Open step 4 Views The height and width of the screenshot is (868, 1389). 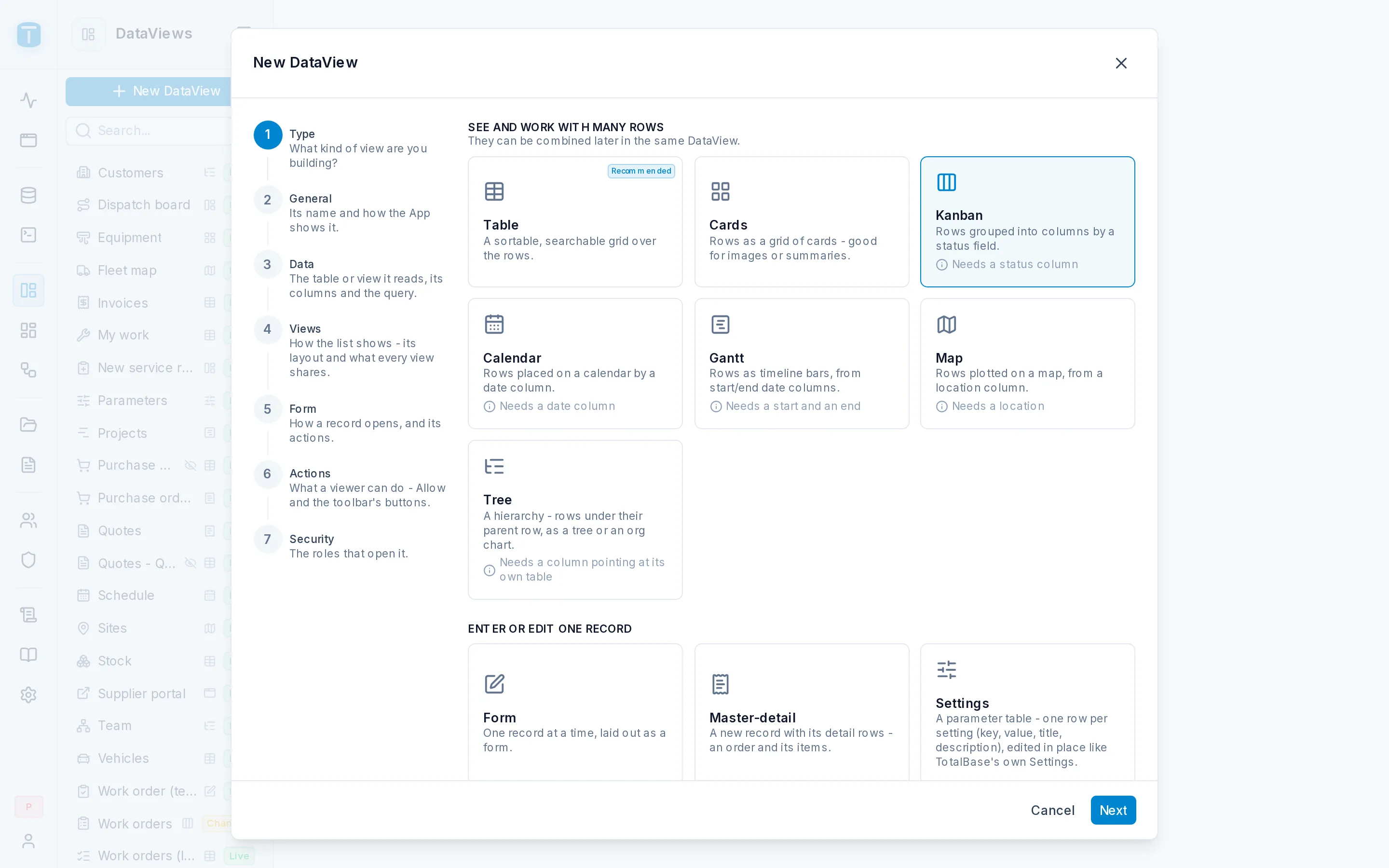tap(350, 350)
